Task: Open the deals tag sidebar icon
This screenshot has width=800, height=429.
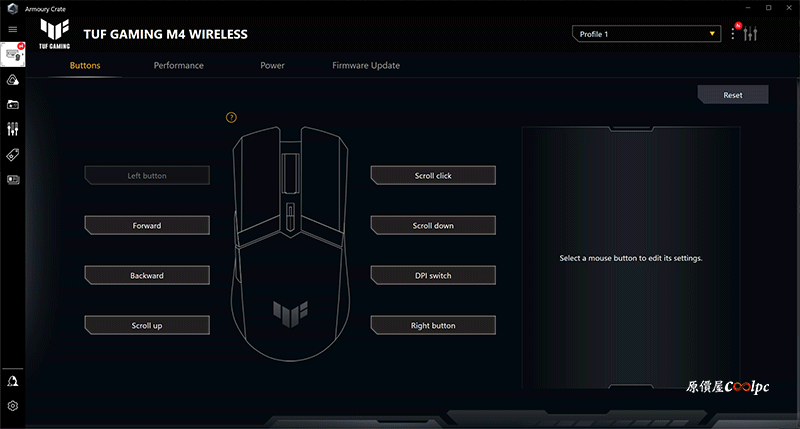Action: 13,155
